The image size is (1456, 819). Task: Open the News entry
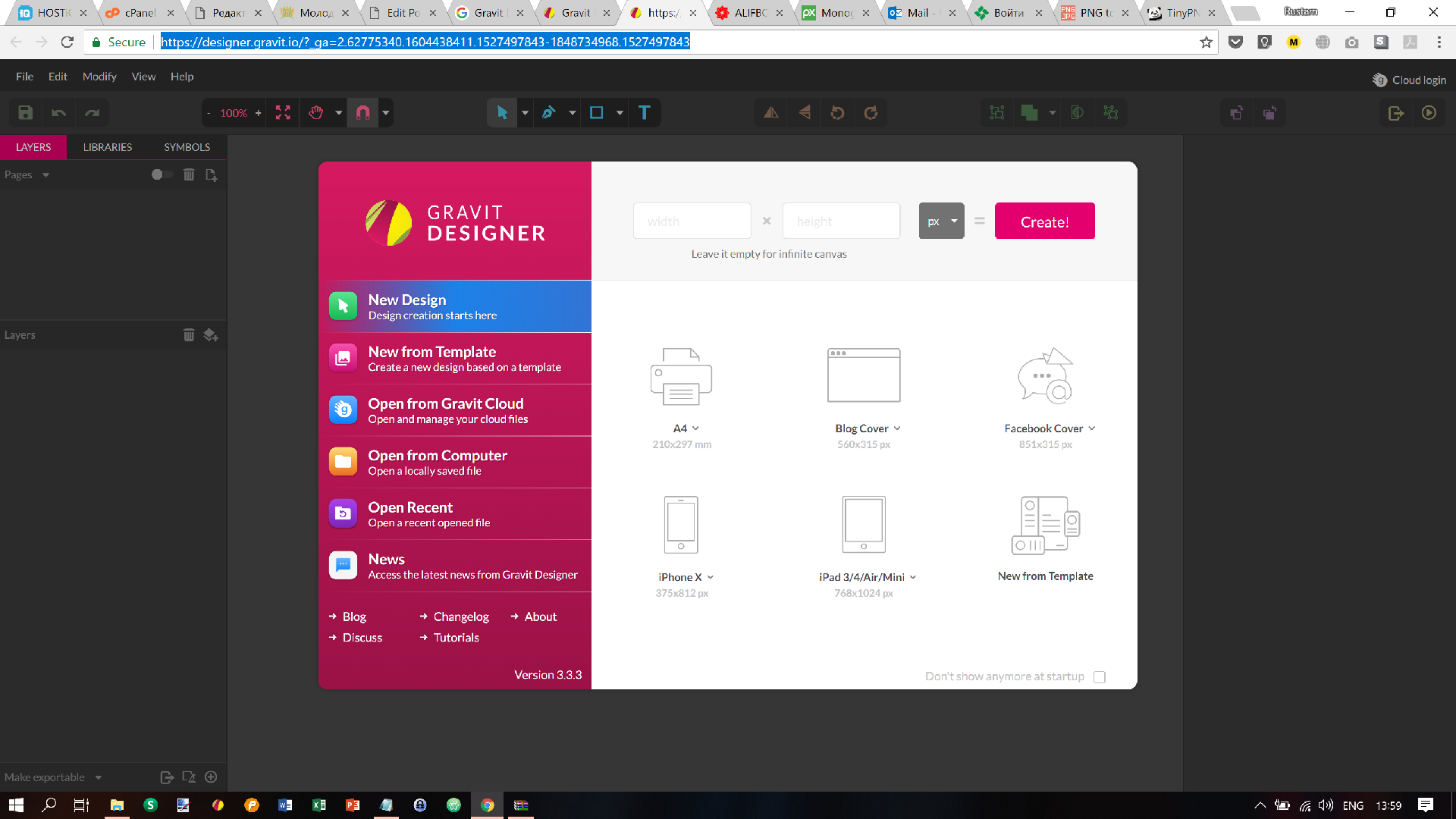(455, 566)
